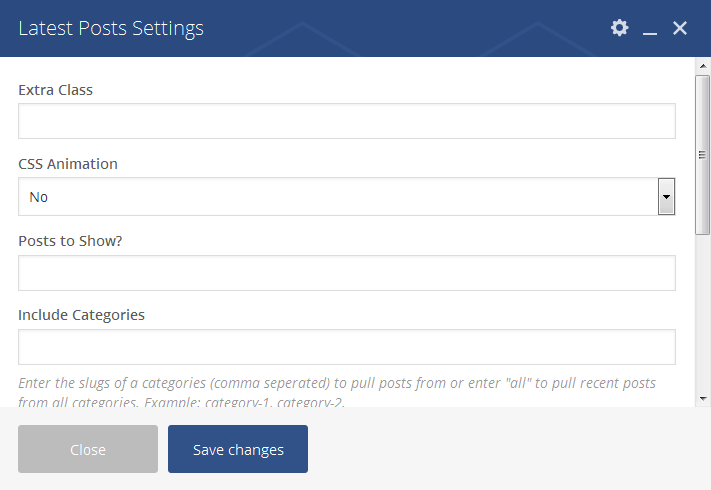Close the dialog with the X icon
Screen dimensions: 711x490
[680, 28]
